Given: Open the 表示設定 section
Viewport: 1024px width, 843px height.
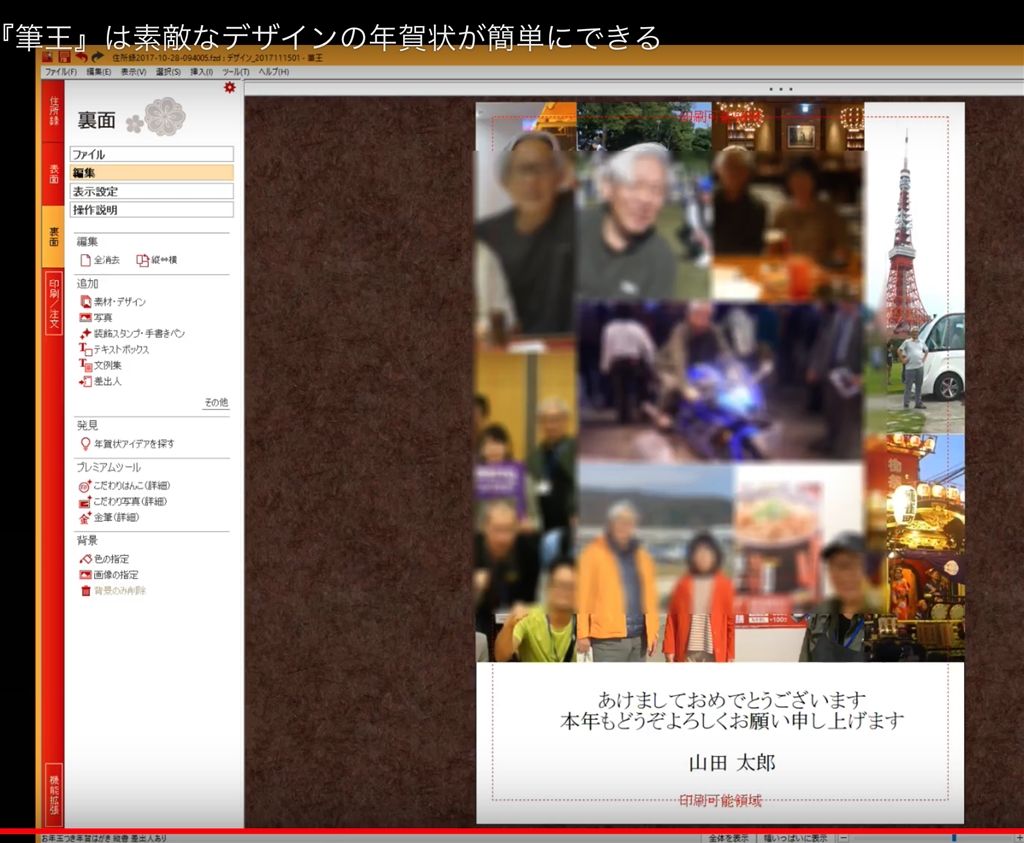Looking at the screenshot, I should (151, 190).
